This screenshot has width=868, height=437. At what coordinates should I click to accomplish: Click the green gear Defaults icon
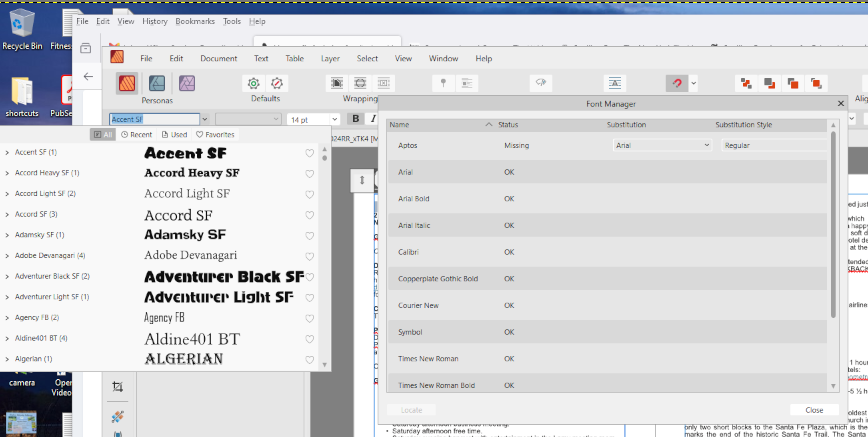point(254,83)
